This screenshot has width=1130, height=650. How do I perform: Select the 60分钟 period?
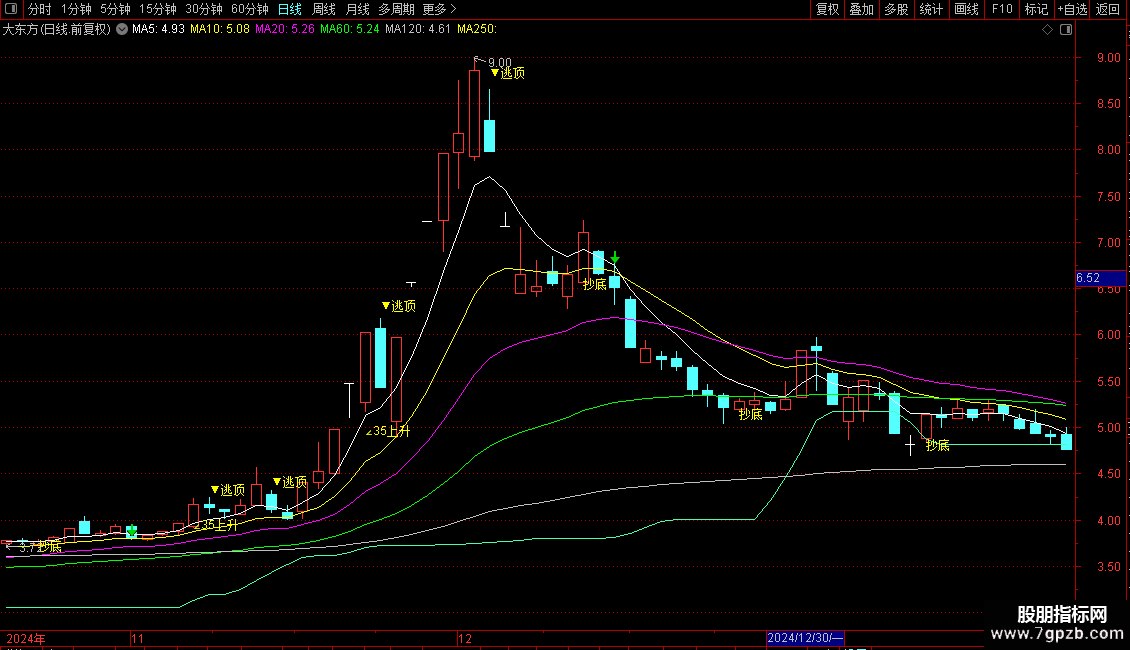pyautogui.click(x=249, y=10)
